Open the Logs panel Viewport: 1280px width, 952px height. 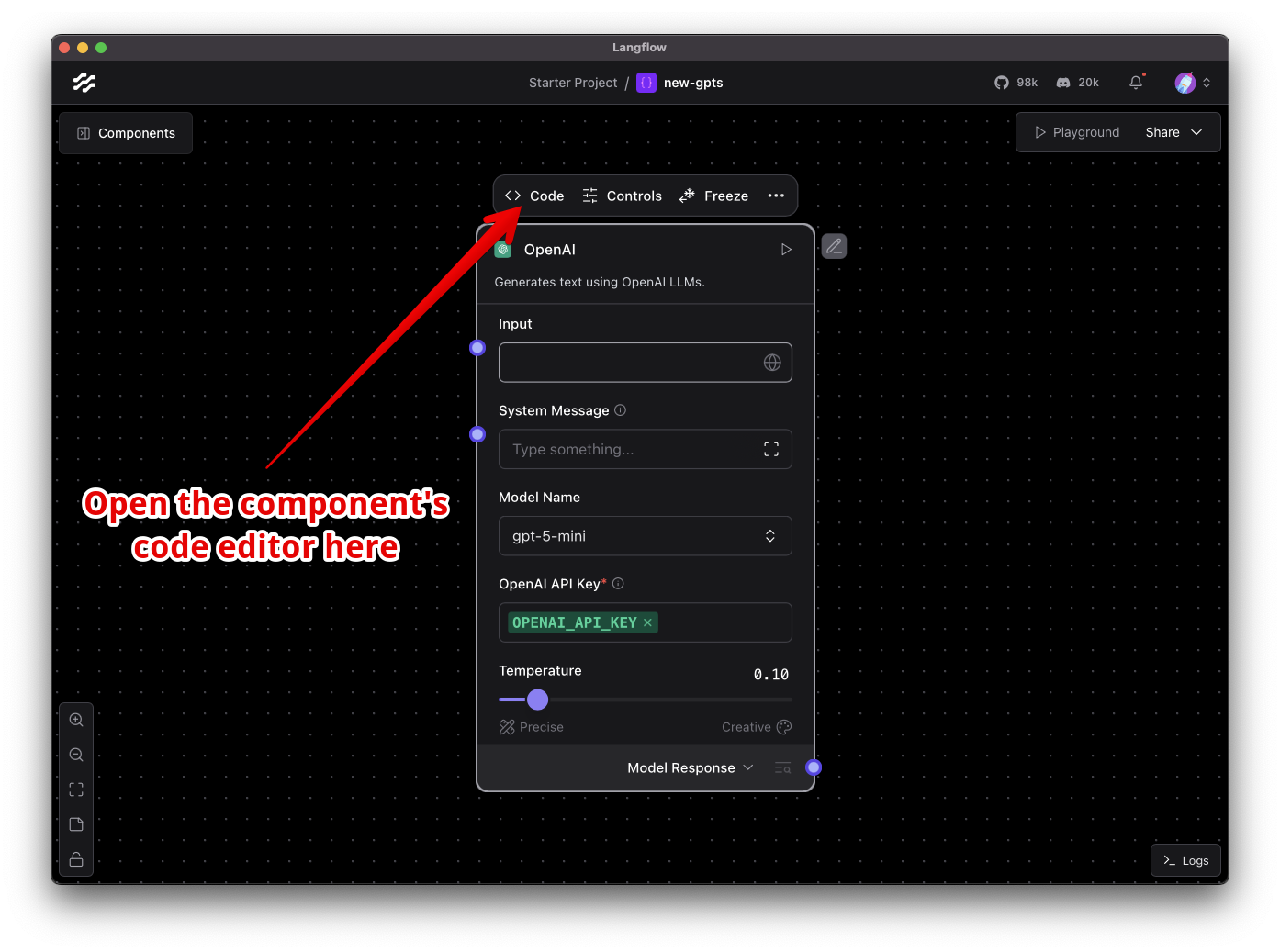(x=1185, y=860)
